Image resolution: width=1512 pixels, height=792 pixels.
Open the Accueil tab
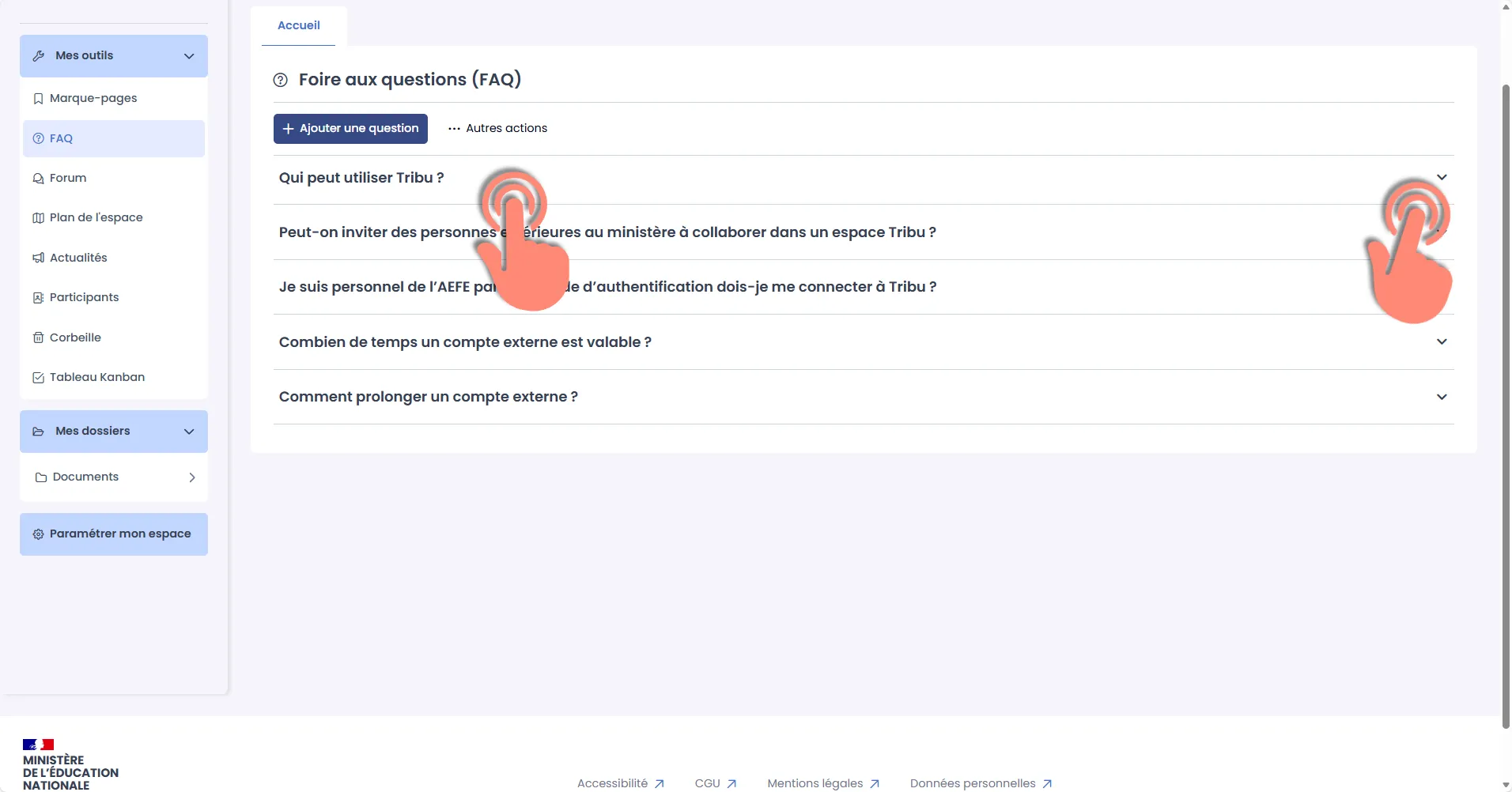click(299, 26)
